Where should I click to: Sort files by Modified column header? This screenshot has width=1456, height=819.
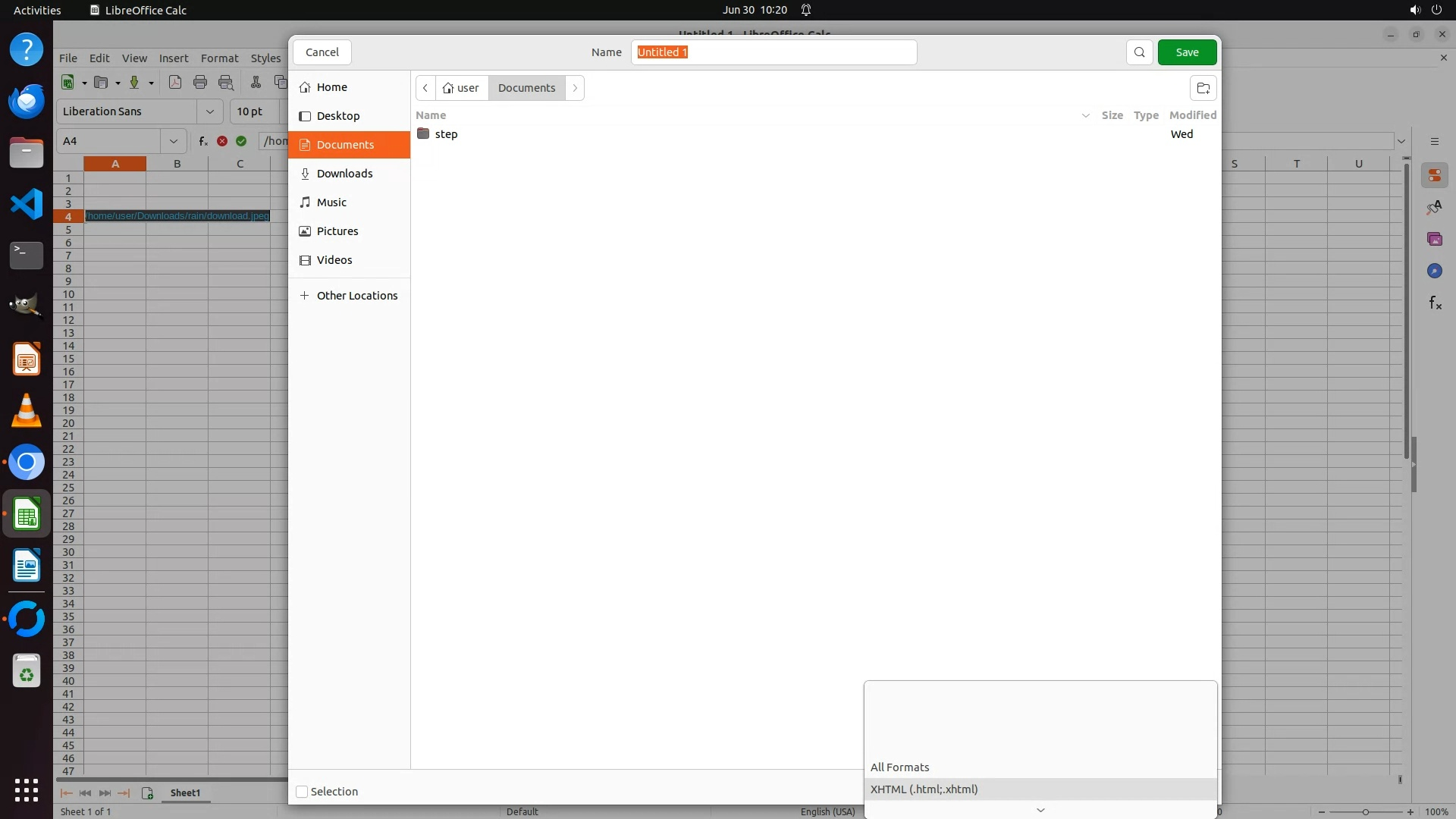tap(1192, 115)
